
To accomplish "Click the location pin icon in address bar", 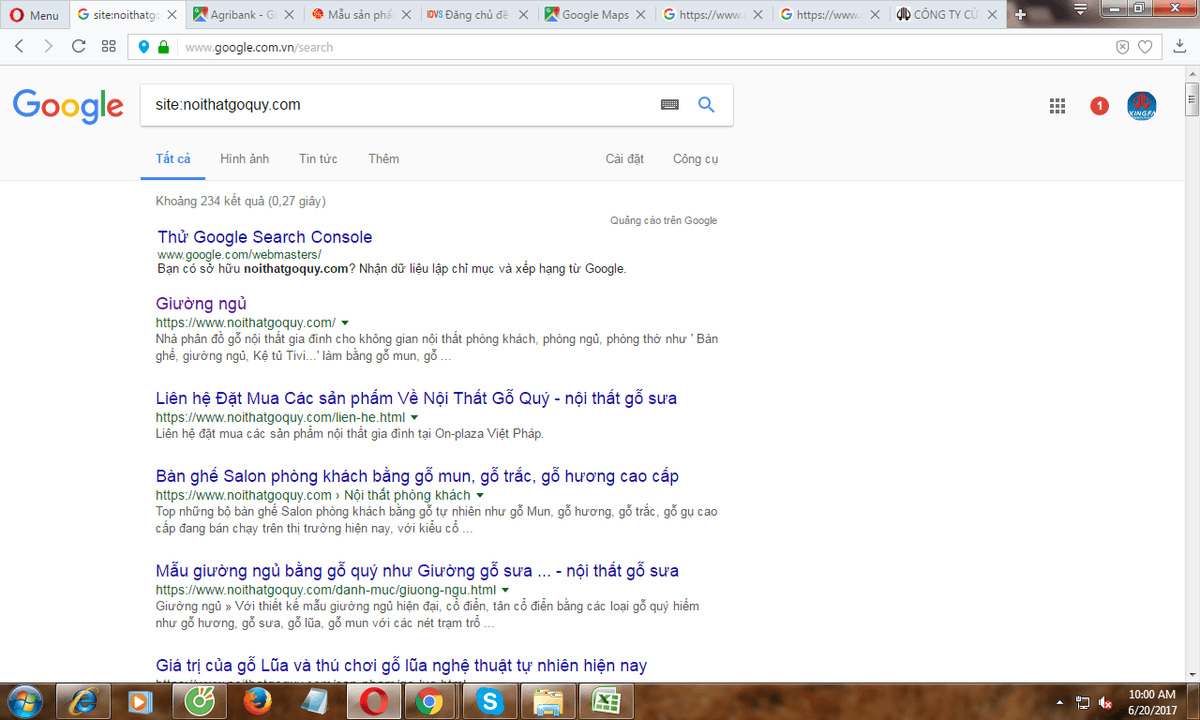I will 144,47.
